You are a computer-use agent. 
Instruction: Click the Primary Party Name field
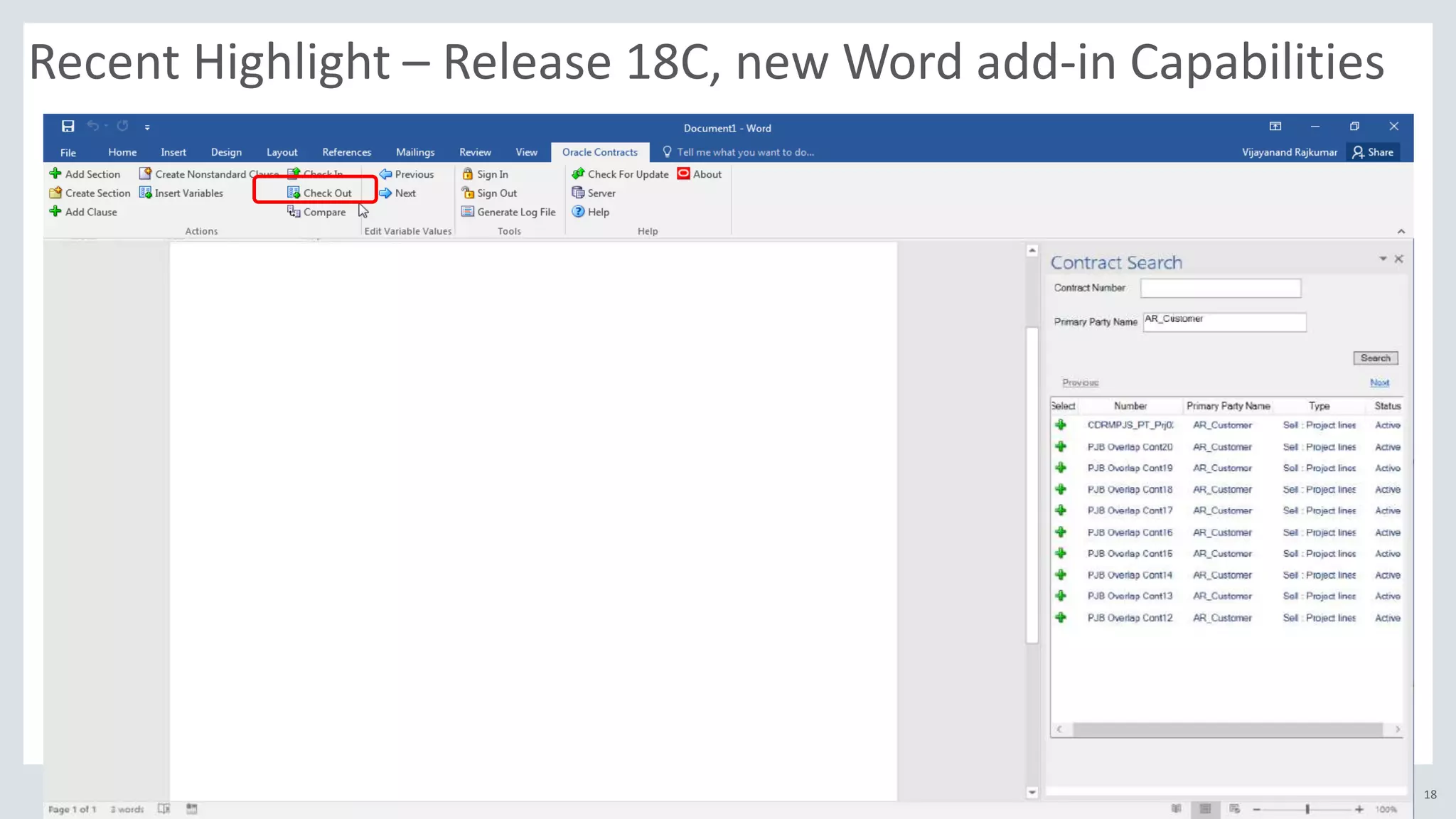tap(1224, 321)
